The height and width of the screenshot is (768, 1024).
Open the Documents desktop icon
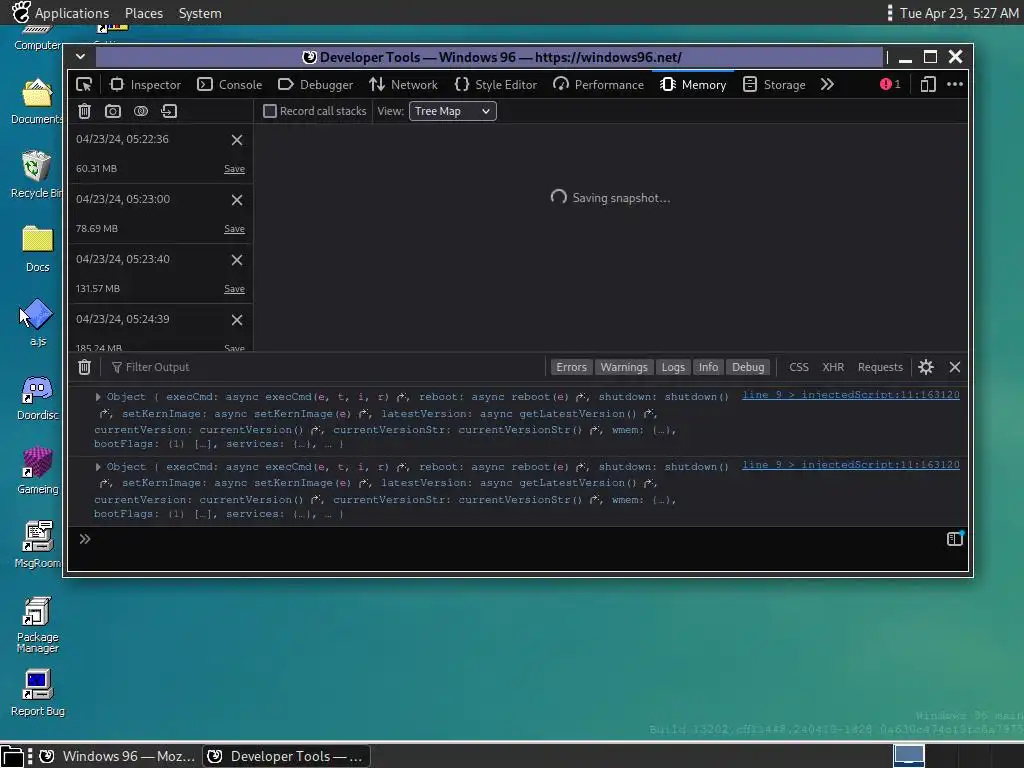(x=37, y=101)
